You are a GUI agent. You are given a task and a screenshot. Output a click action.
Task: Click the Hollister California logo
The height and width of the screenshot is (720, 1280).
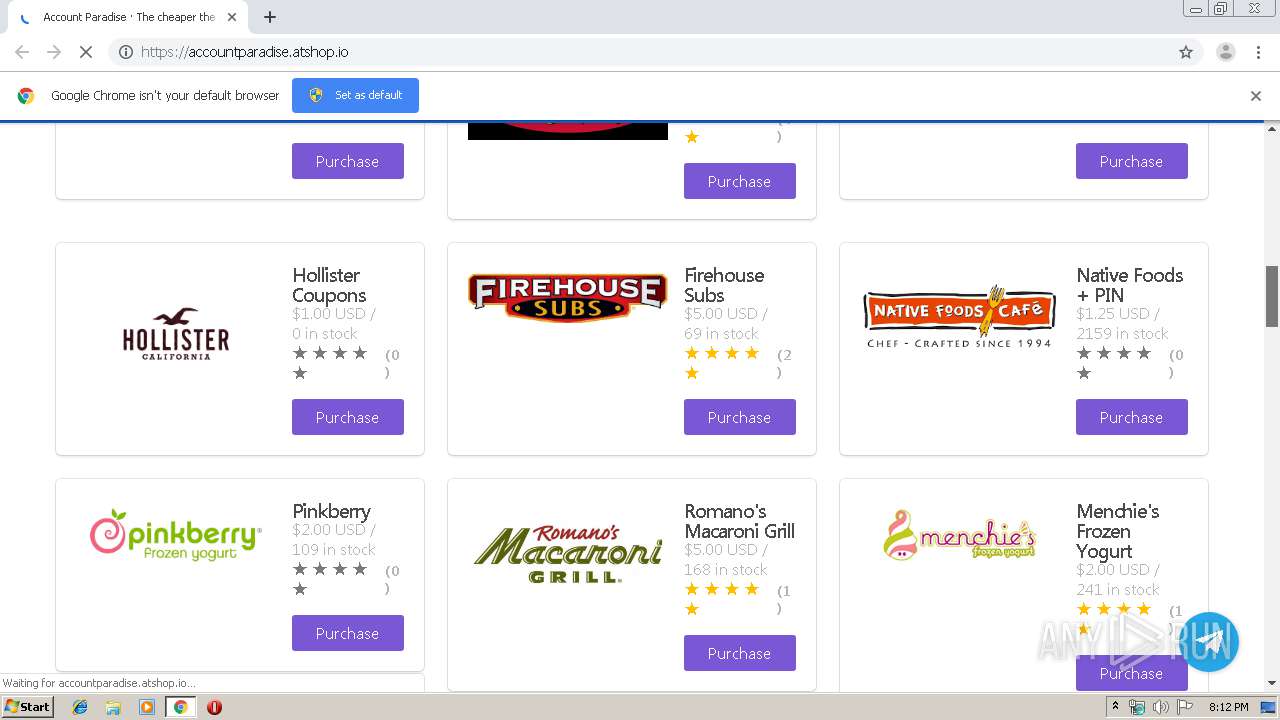pos(176,333)
